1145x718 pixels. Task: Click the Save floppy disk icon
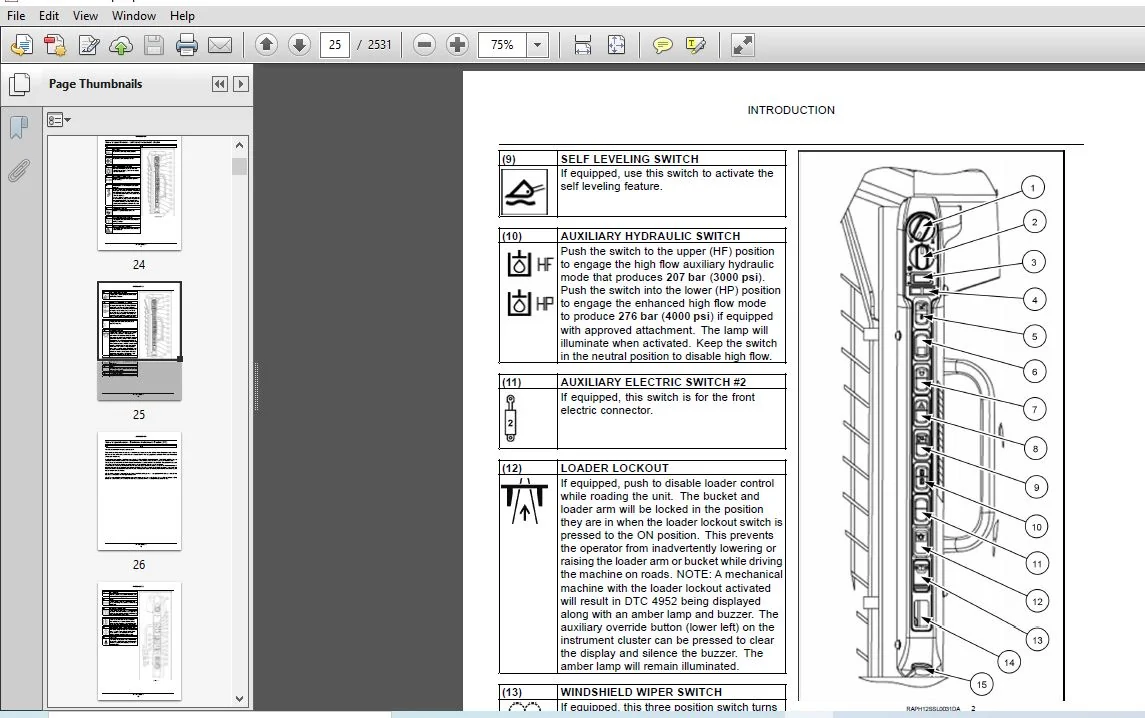pyautogui.click(x=153, y=45)
